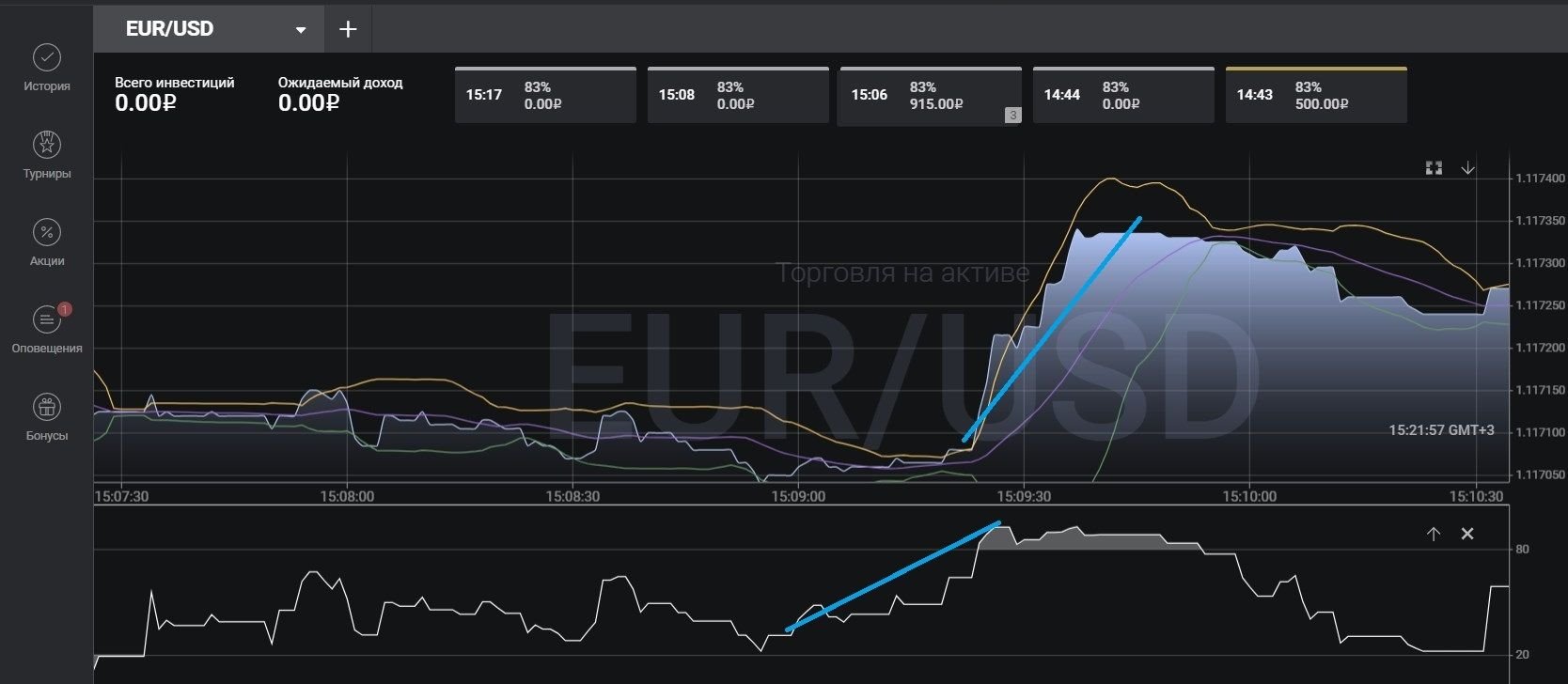Click the 15:08:00 time axis label
Image resolution: width=1568 pixels, height=684 pixels.
click(x=347, y=496)
